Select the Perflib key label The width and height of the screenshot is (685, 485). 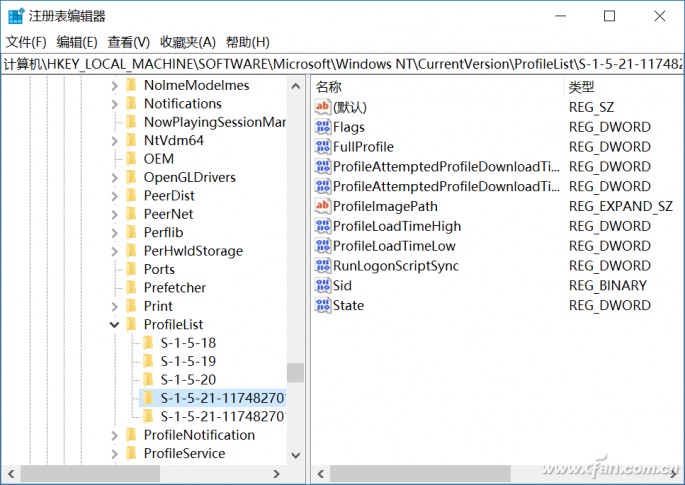(x=163, y=232)
